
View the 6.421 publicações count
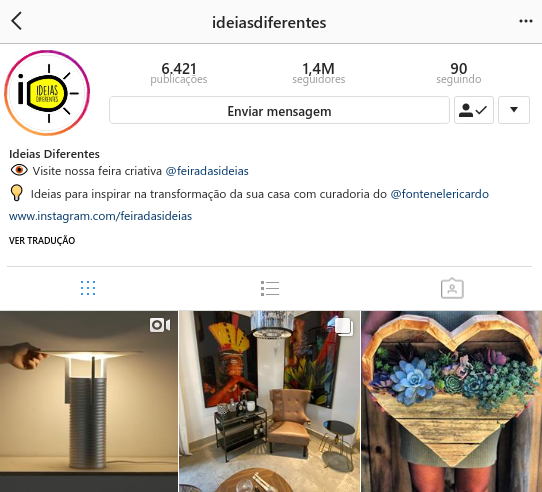(x=179, y=73)
